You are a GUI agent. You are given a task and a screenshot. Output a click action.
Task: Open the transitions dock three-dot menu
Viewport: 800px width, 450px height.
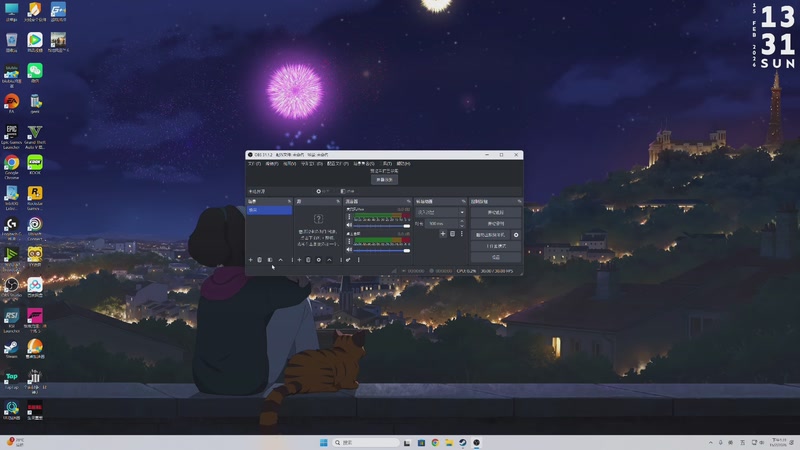tap(462, 234)
